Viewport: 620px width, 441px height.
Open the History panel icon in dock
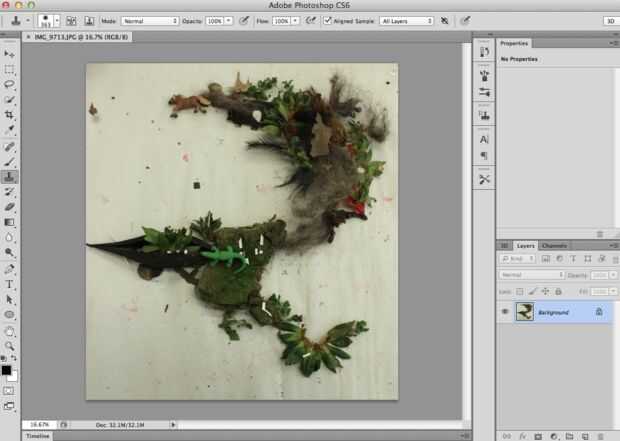[x=484, y=52]
